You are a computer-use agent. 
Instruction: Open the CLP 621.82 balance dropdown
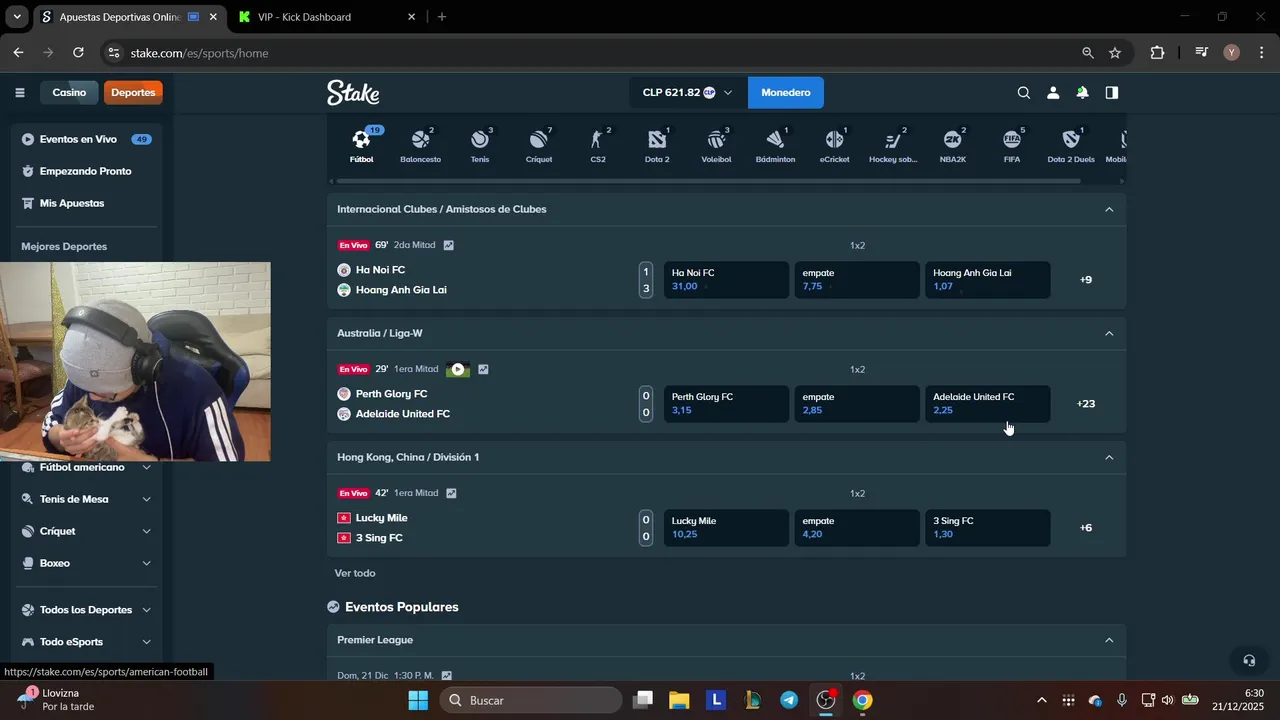[x=687, y=93]
